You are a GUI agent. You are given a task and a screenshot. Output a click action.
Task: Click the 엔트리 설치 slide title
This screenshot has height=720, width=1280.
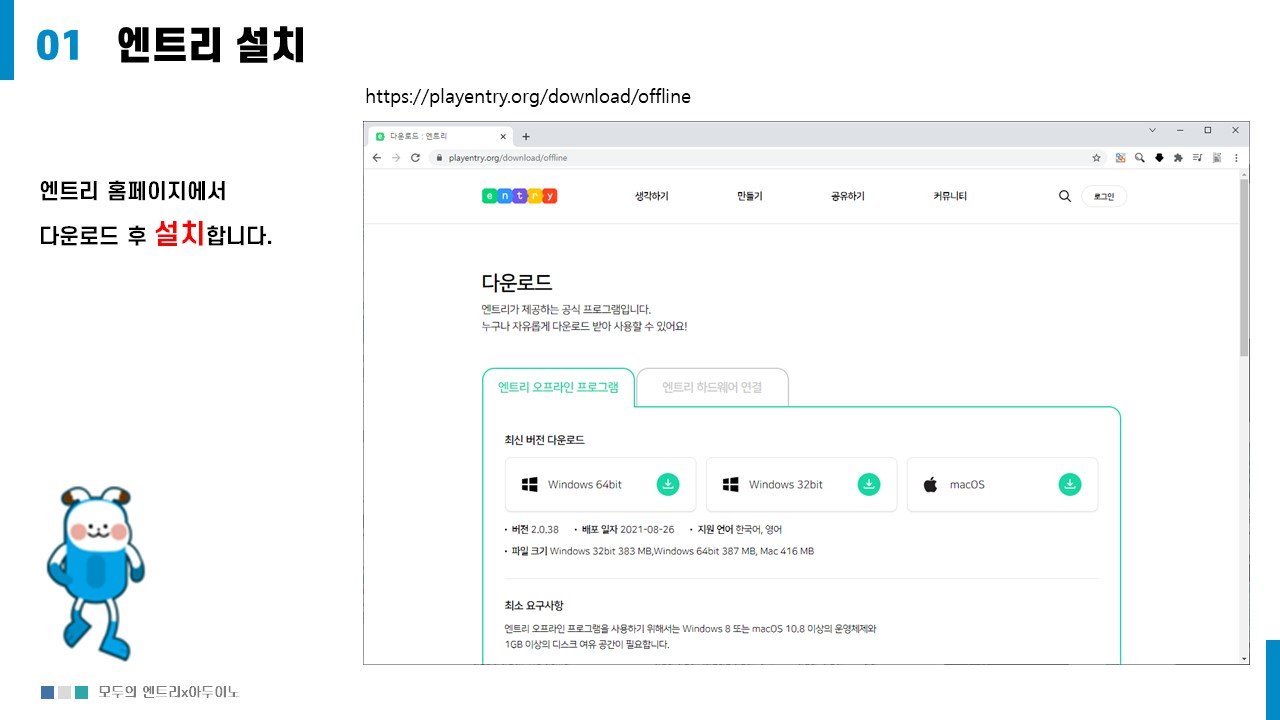tap(211, 44)
